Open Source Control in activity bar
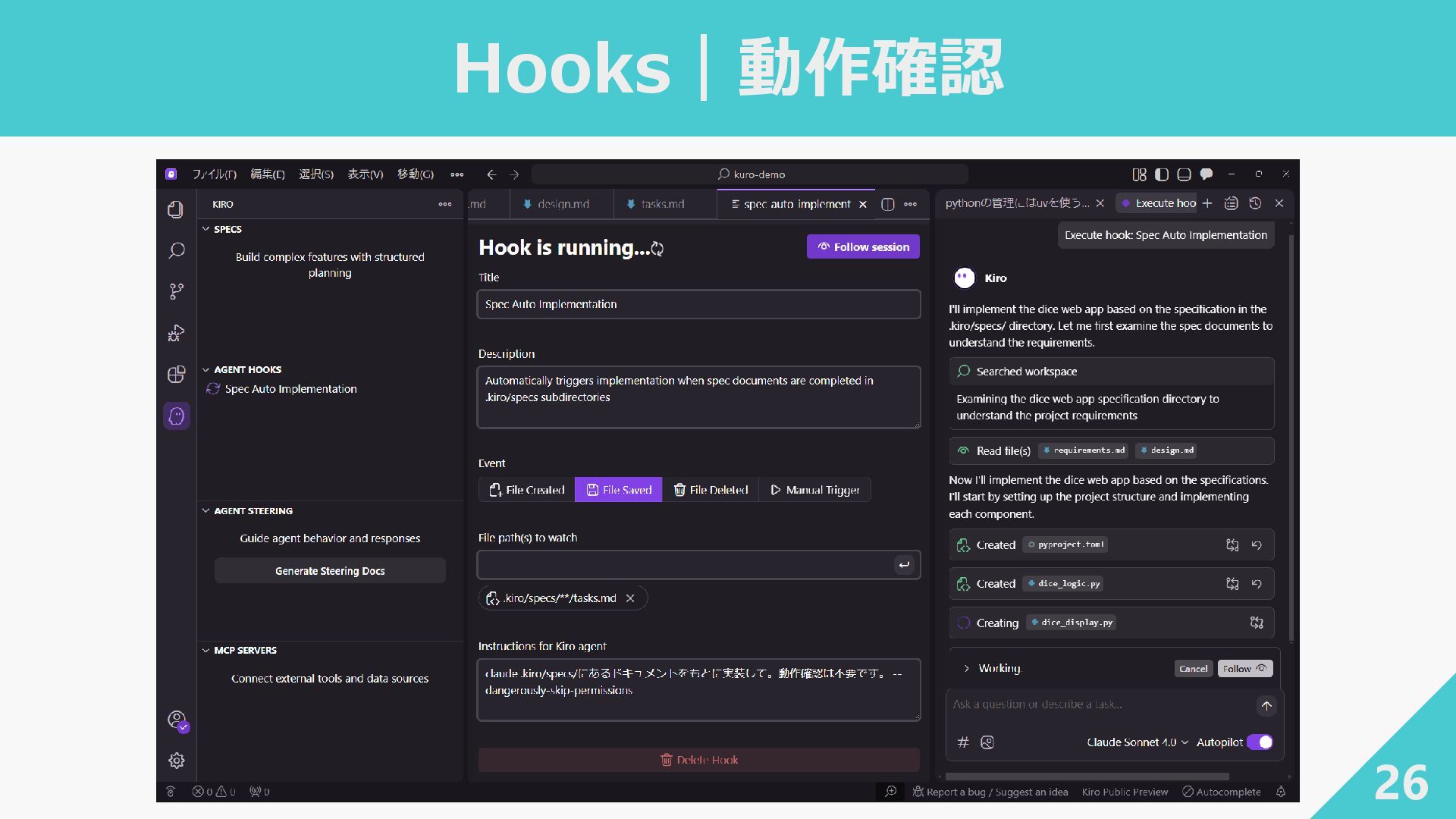 coord(176,291)
